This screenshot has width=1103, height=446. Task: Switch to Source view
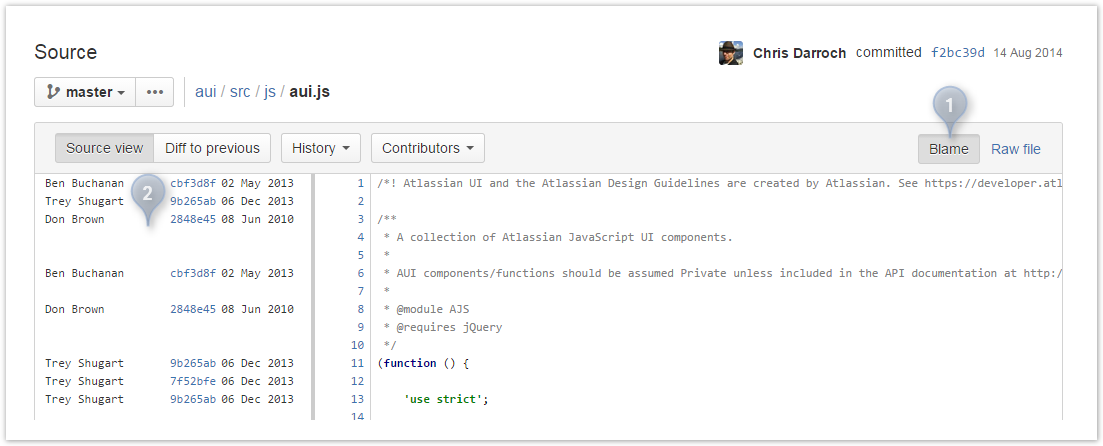pos(105,148)
